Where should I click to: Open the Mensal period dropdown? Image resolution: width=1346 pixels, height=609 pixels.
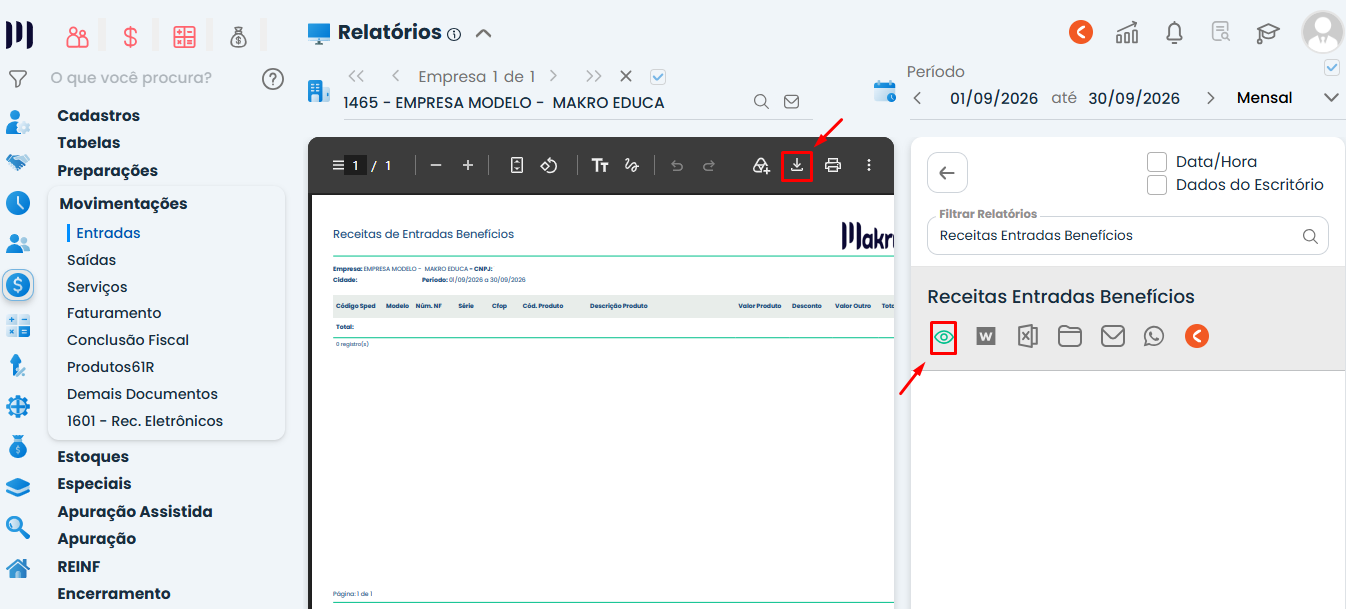click(x=1287, y=98)
